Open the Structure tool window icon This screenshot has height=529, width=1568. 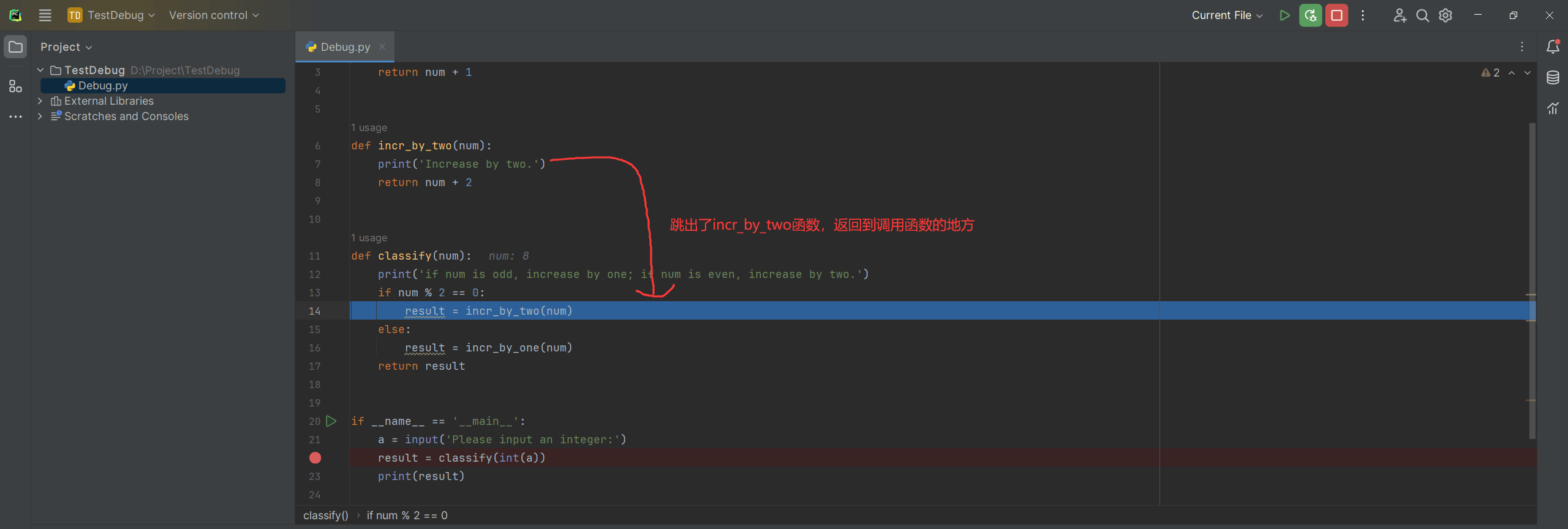(15, 86)
